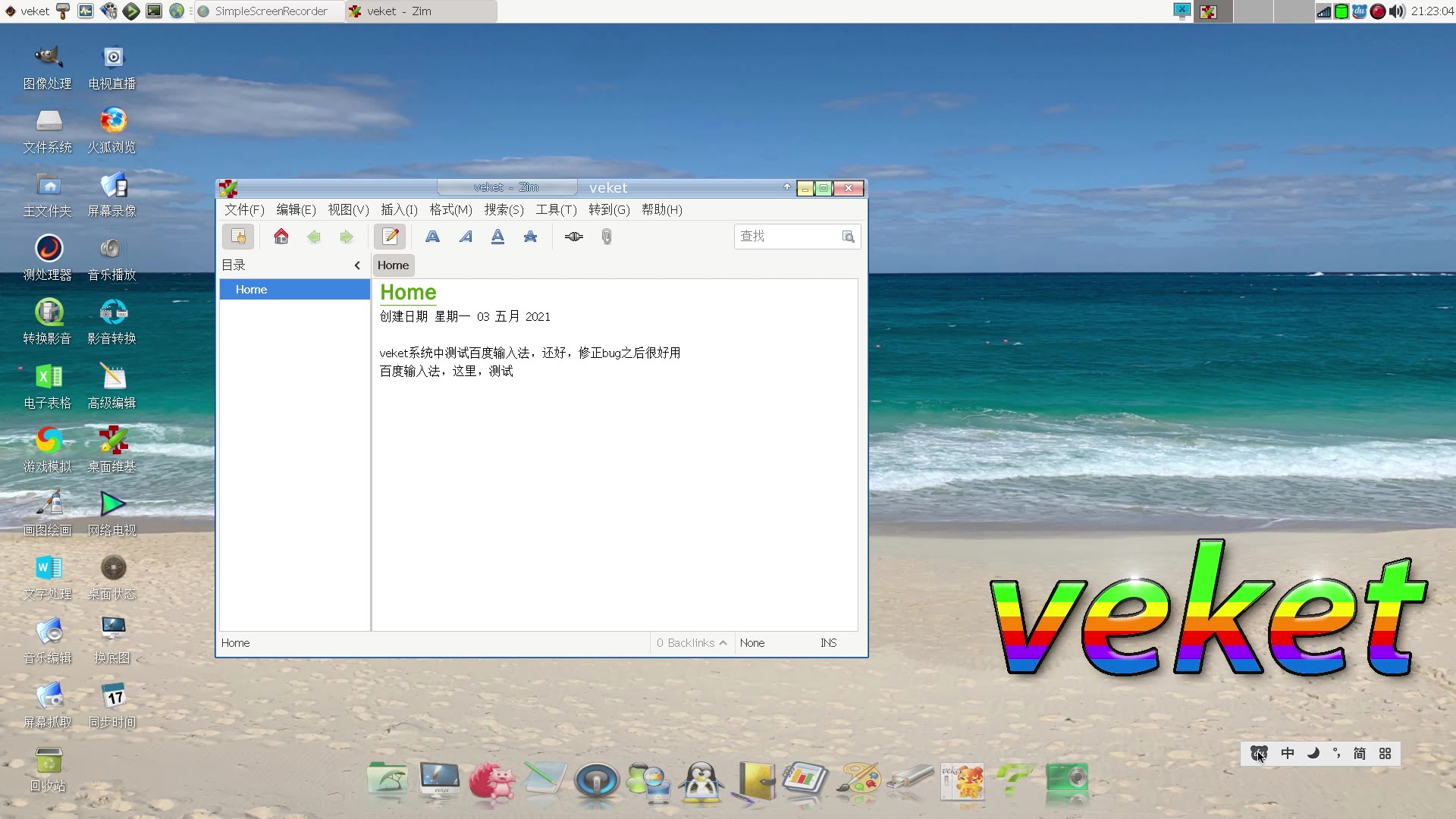Screen dimensions: 1456x819
Task: Toggle the moon half-width icon on input bar
Action: point(1313,754)
